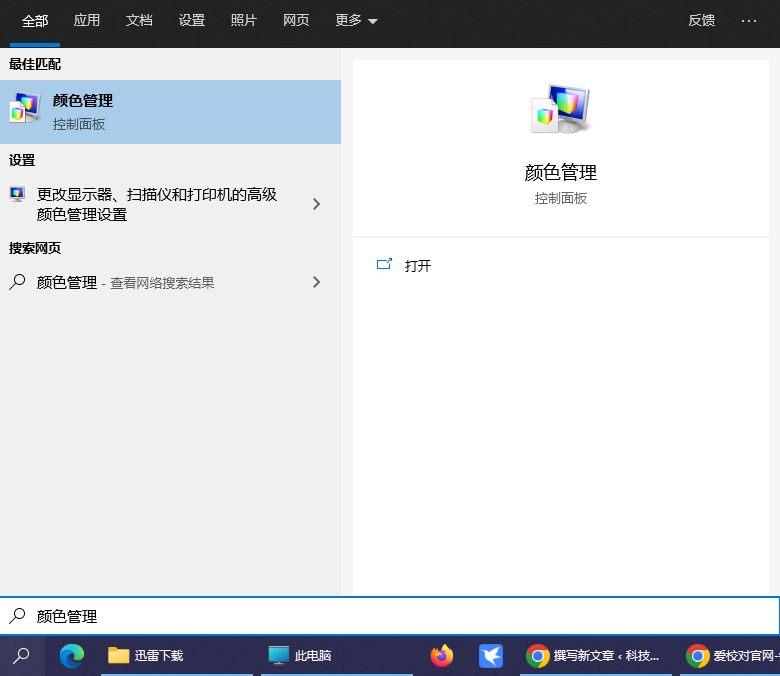The image size is (780, 676).
Task: Open the 颜色管理 best match result
Action: [170, 112]
